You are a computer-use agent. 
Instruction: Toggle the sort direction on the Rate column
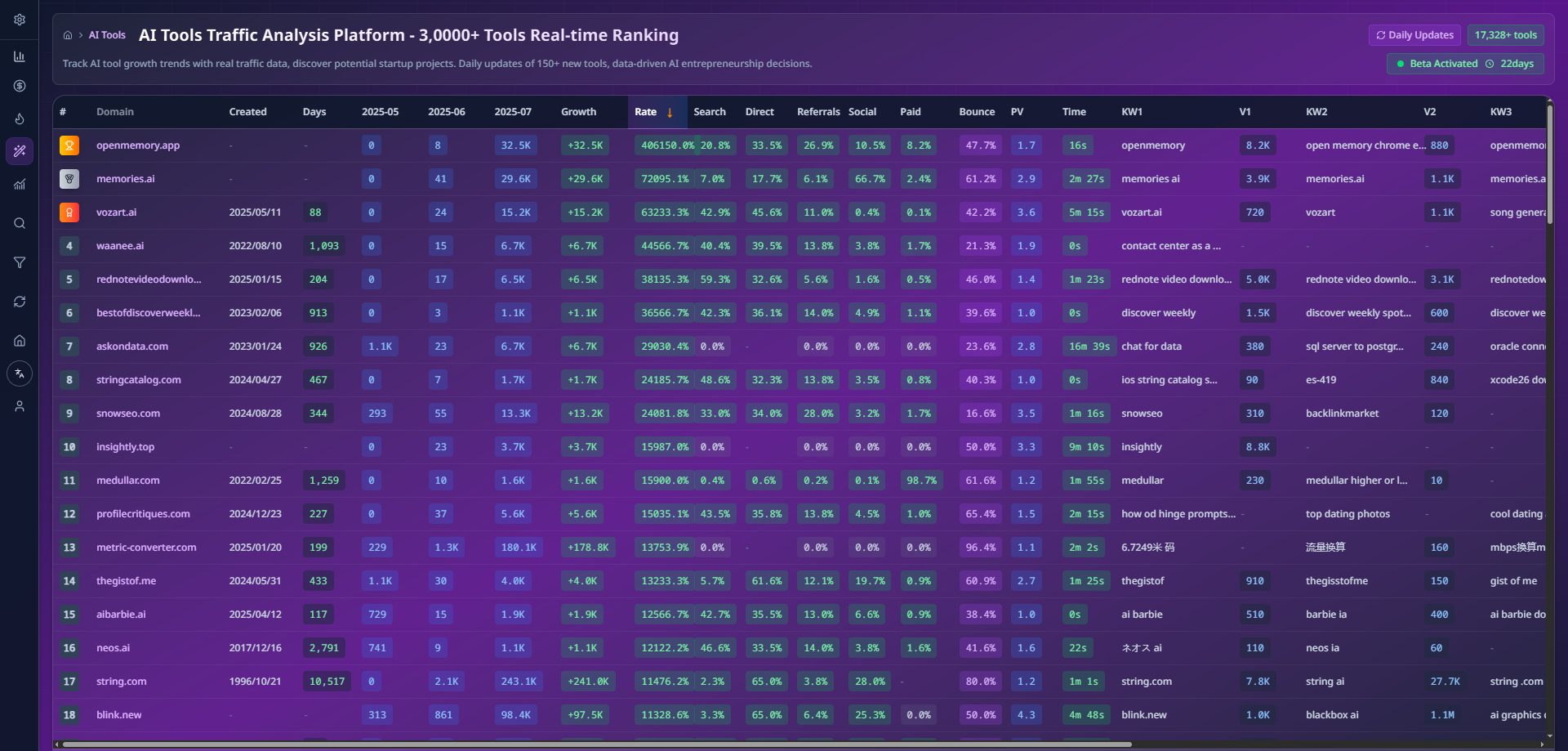tap(670, 112)
